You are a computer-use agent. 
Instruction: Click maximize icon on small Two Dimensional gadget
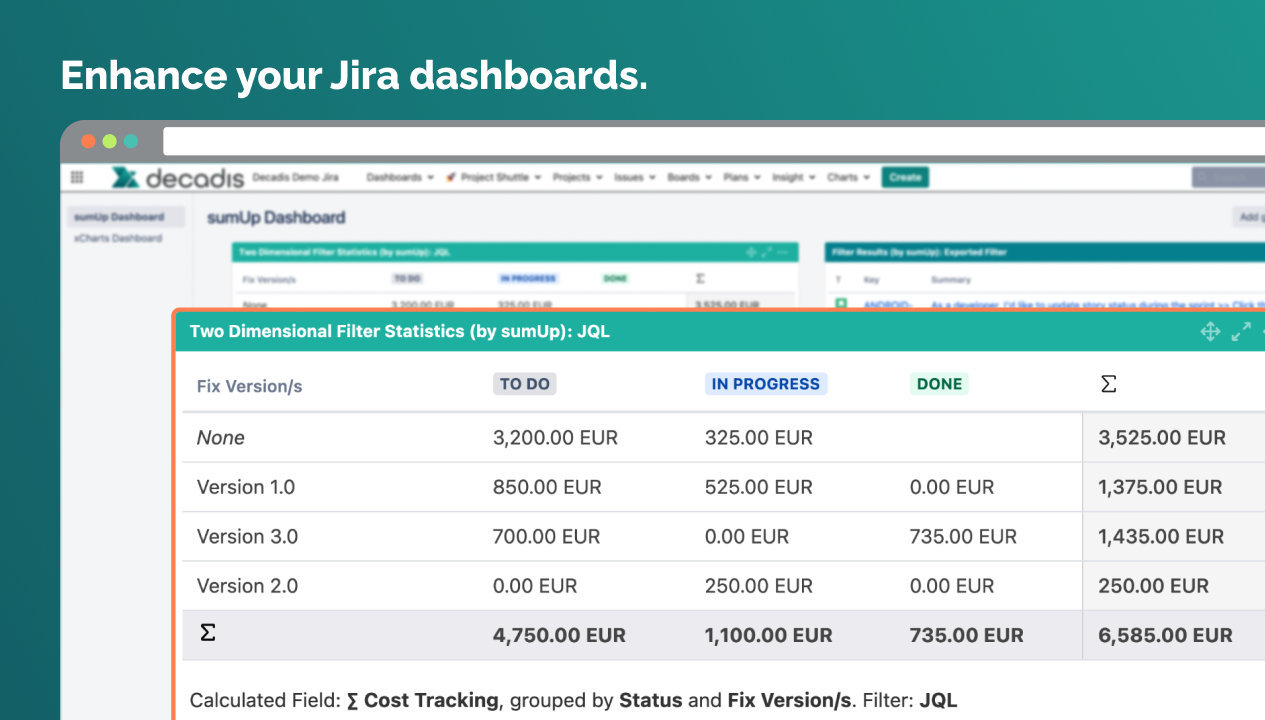[767, 252]
